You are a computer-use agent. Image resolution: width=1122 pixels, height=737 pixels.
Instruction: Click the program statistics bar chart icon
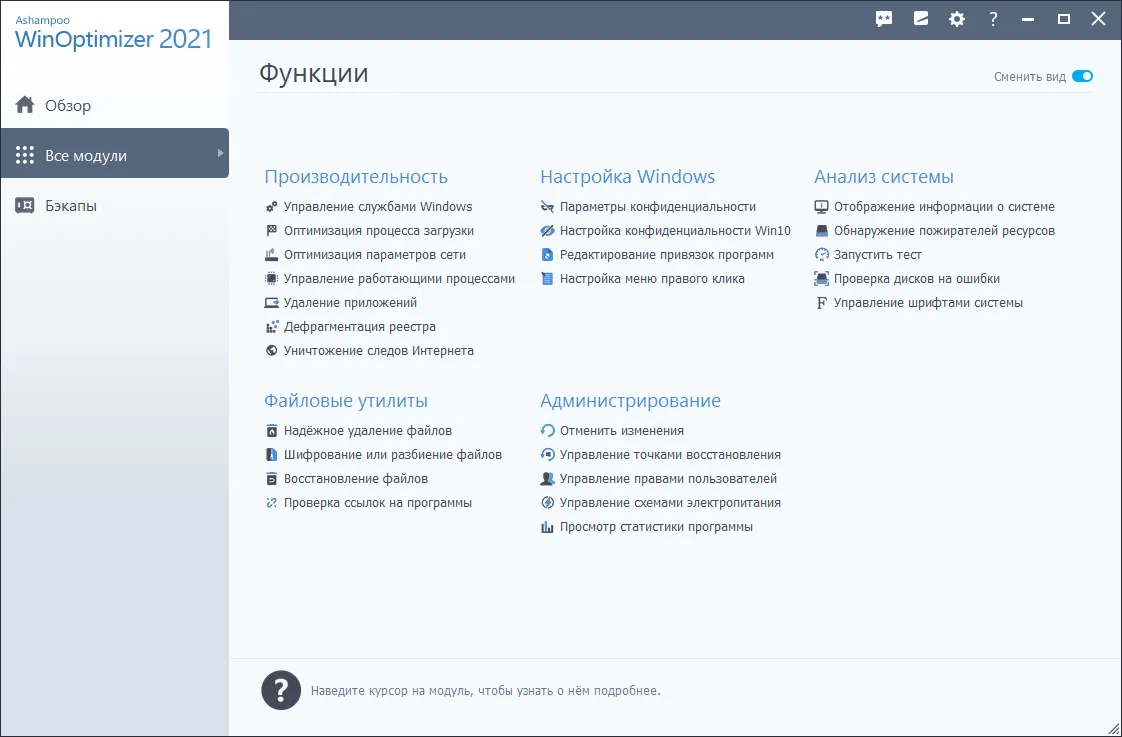click(x=547, y=527)
